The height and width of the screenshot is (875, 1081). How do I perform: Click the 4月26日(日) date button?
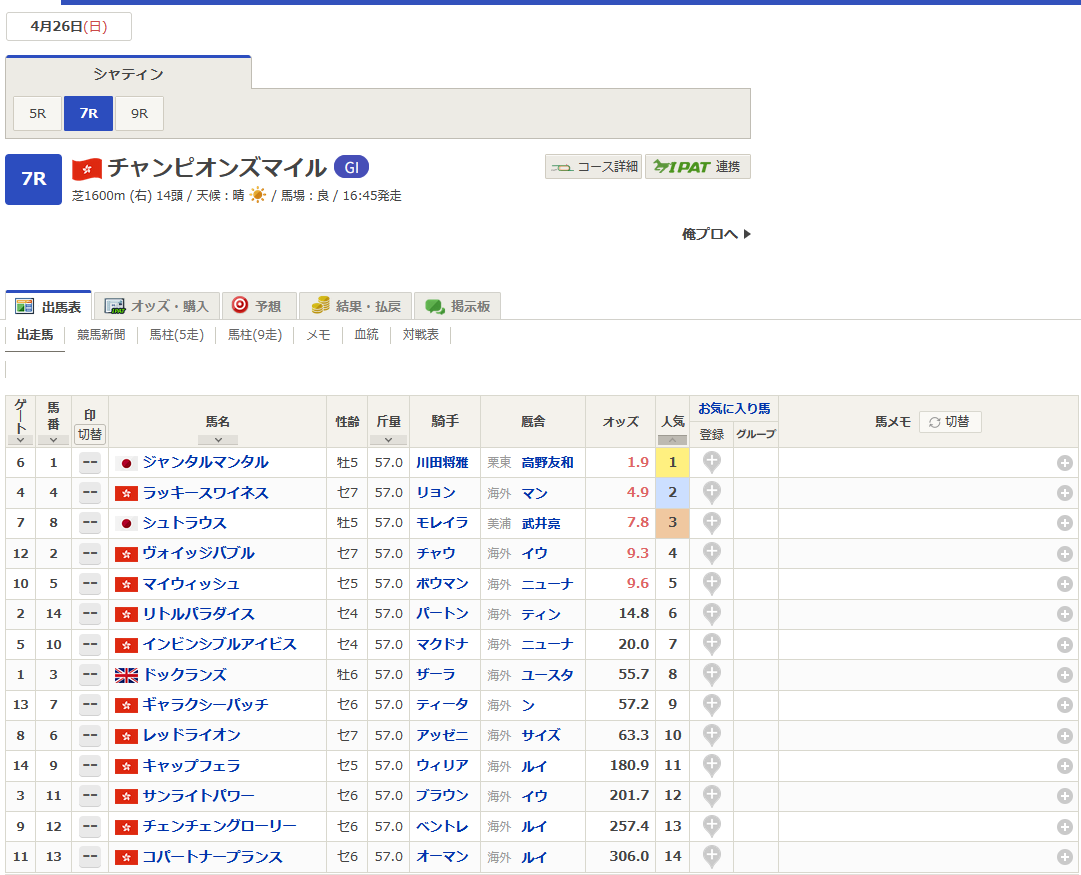point(69,27)
